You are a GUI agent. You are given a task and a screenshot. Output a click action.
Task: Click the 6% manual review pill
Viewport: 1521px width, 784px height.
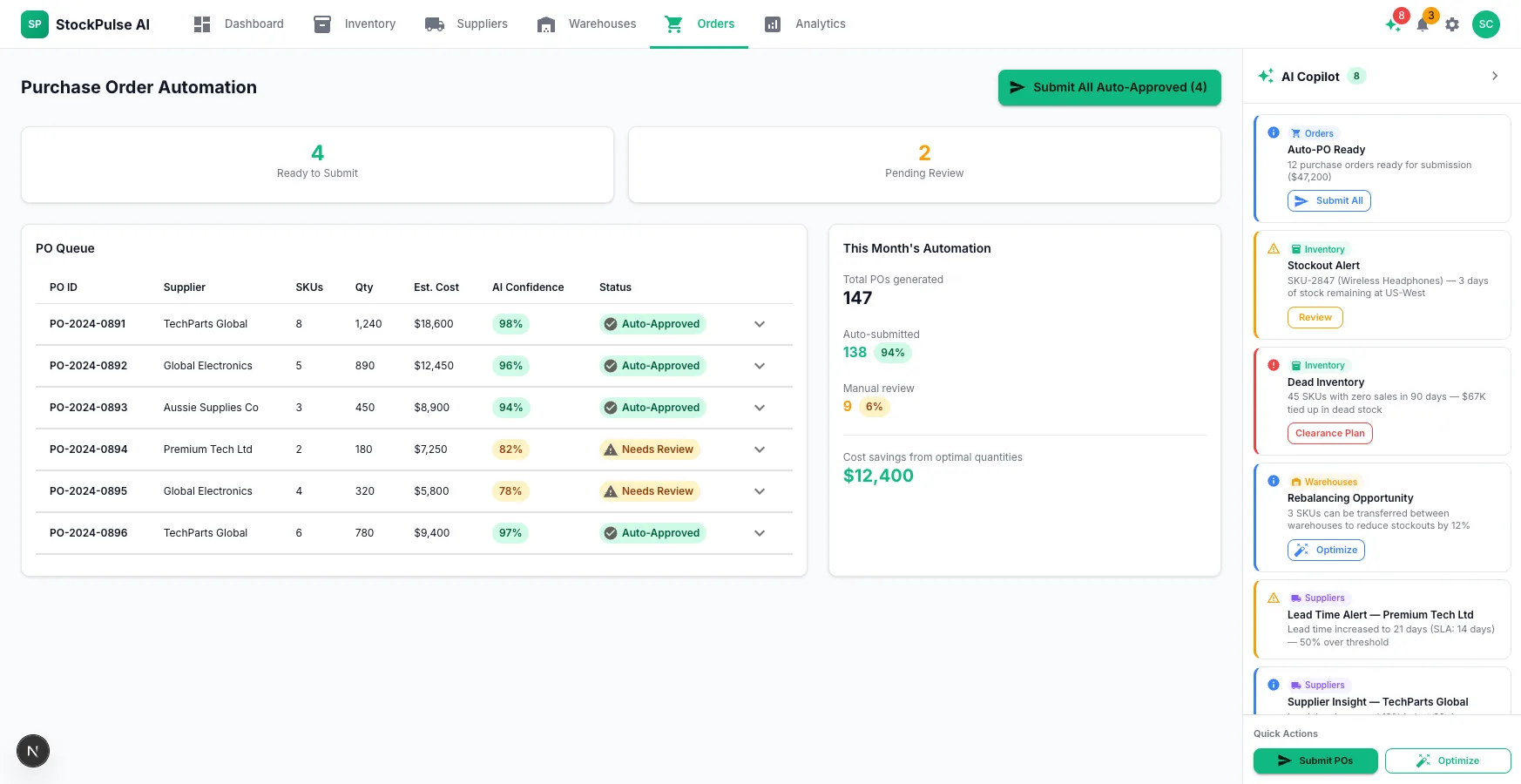click(874, 407)
